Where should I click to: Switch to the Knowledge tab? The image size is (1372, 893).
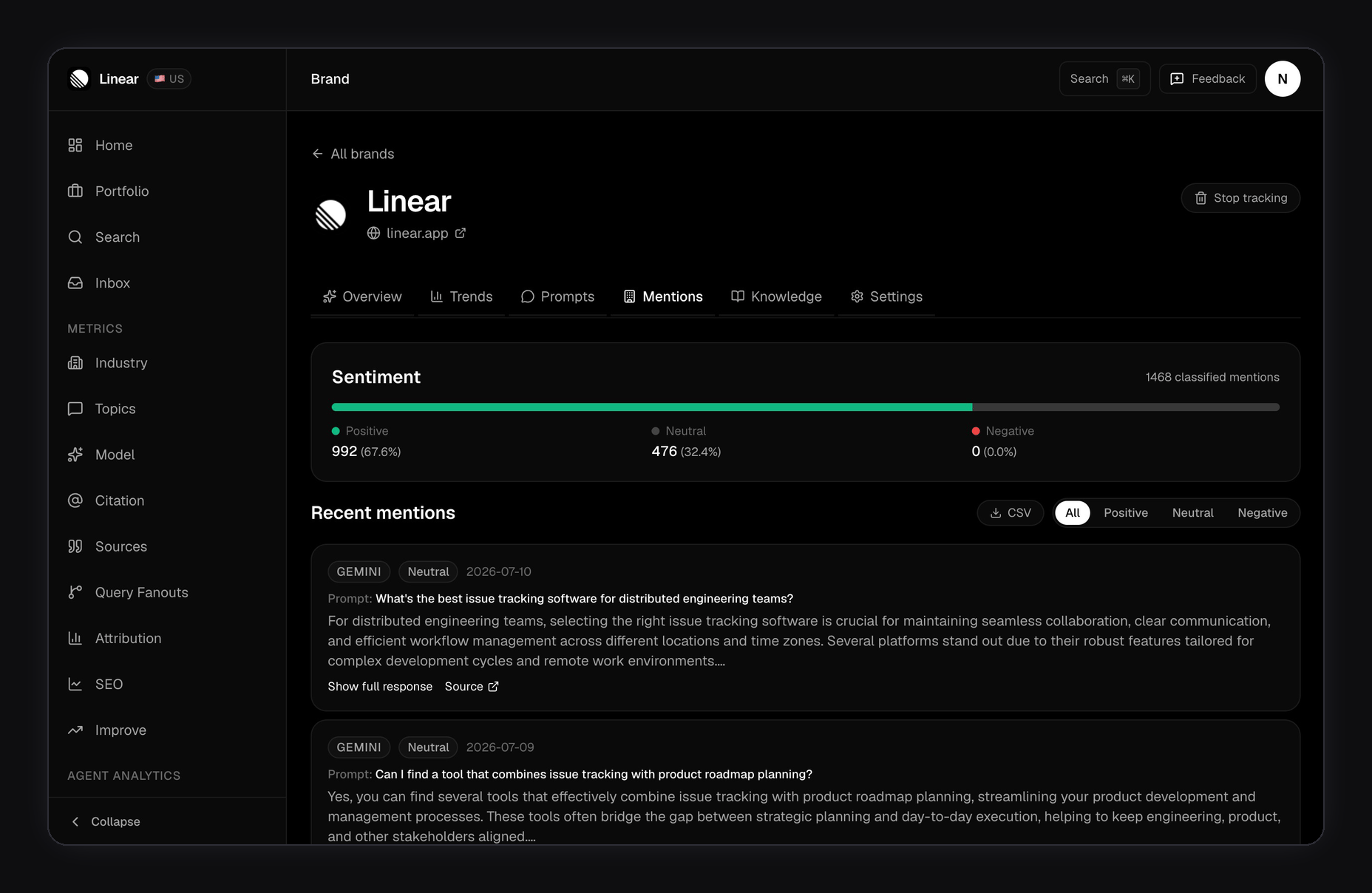pos(776,296)
